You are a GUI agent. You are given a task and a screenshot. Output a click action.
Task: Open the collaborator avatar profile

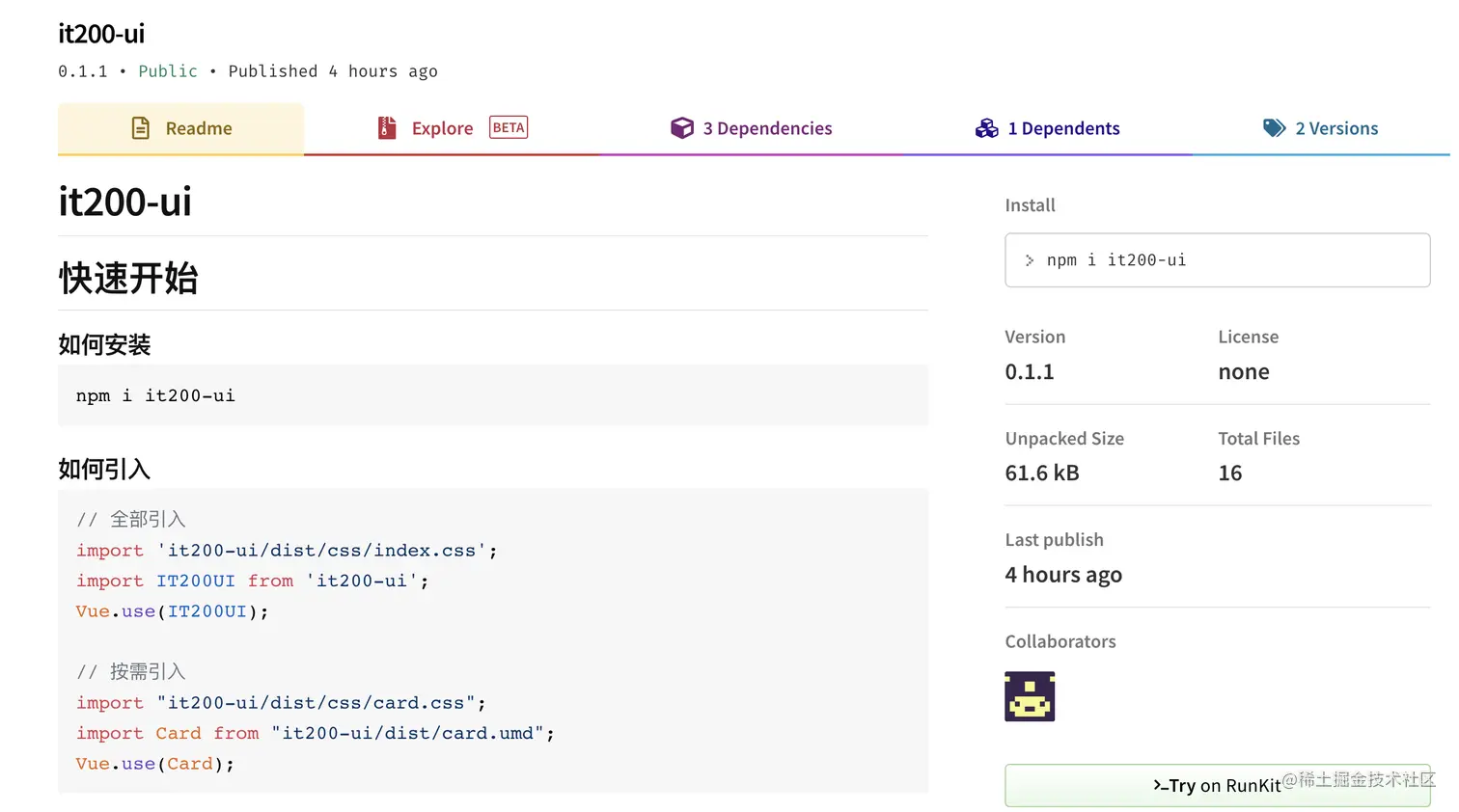point(1030,696)
